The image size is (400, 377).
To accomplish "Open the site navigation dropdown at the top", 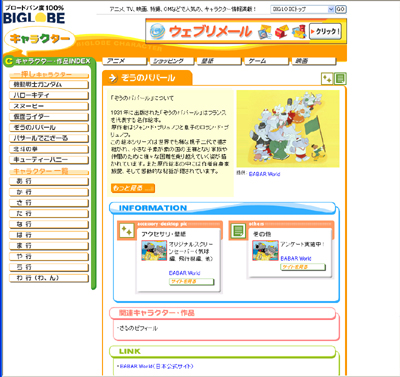I will (x=302, y=9).
